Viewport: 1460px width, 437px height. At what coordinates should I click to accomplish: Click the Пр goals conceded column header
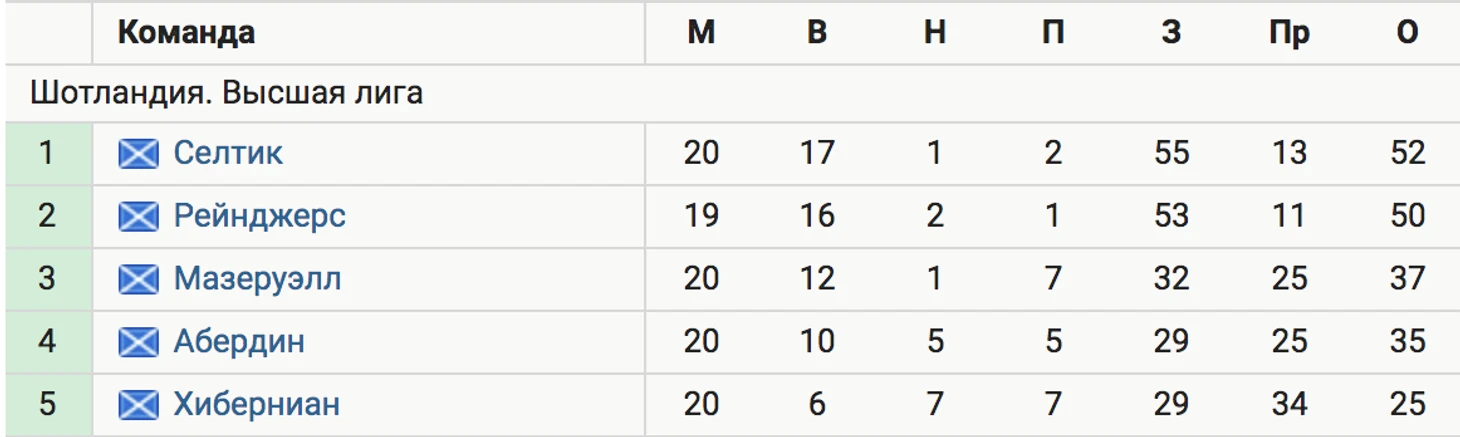pos(1289,33)
